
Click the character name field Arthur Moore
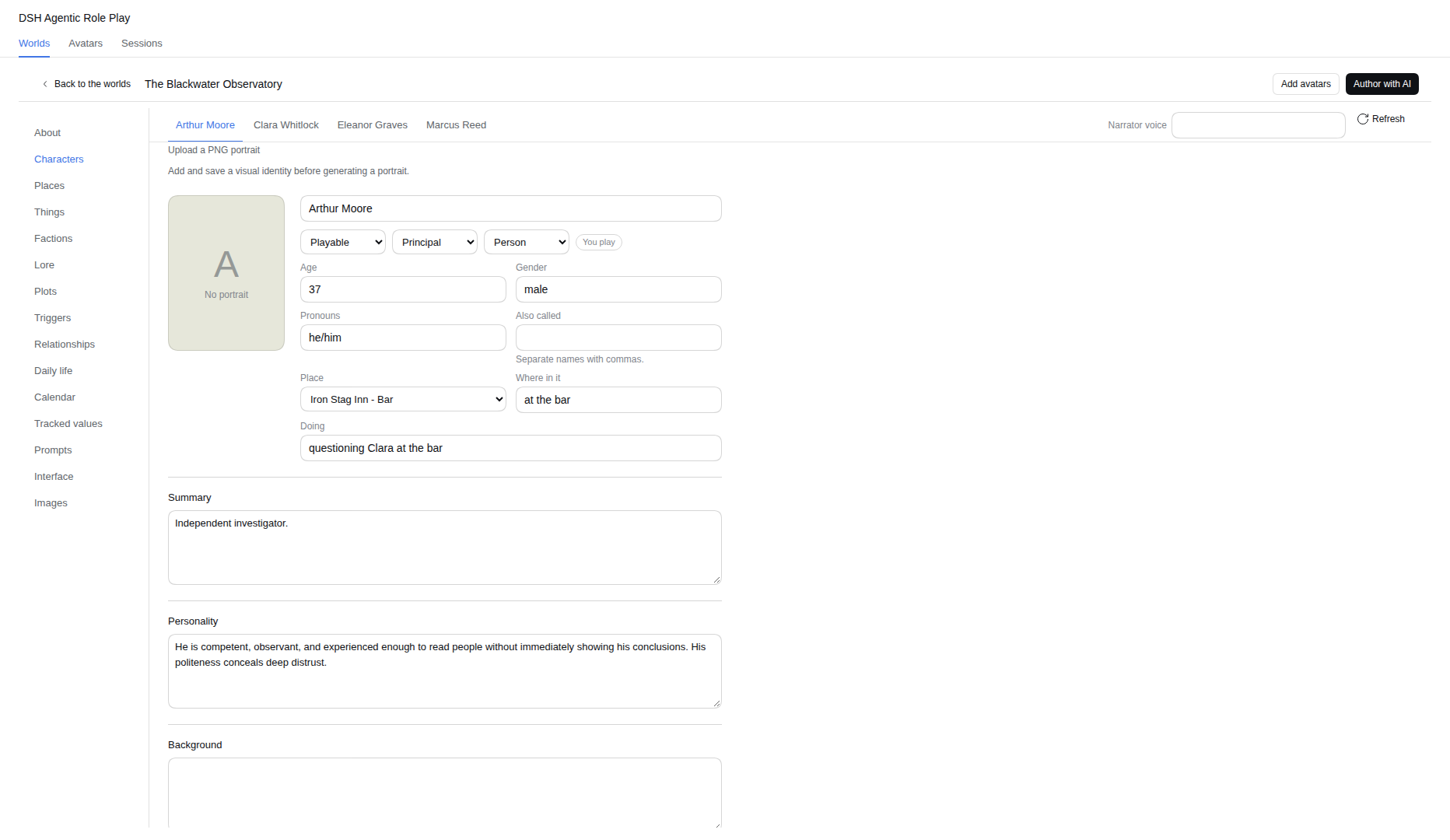coord(510,208)
